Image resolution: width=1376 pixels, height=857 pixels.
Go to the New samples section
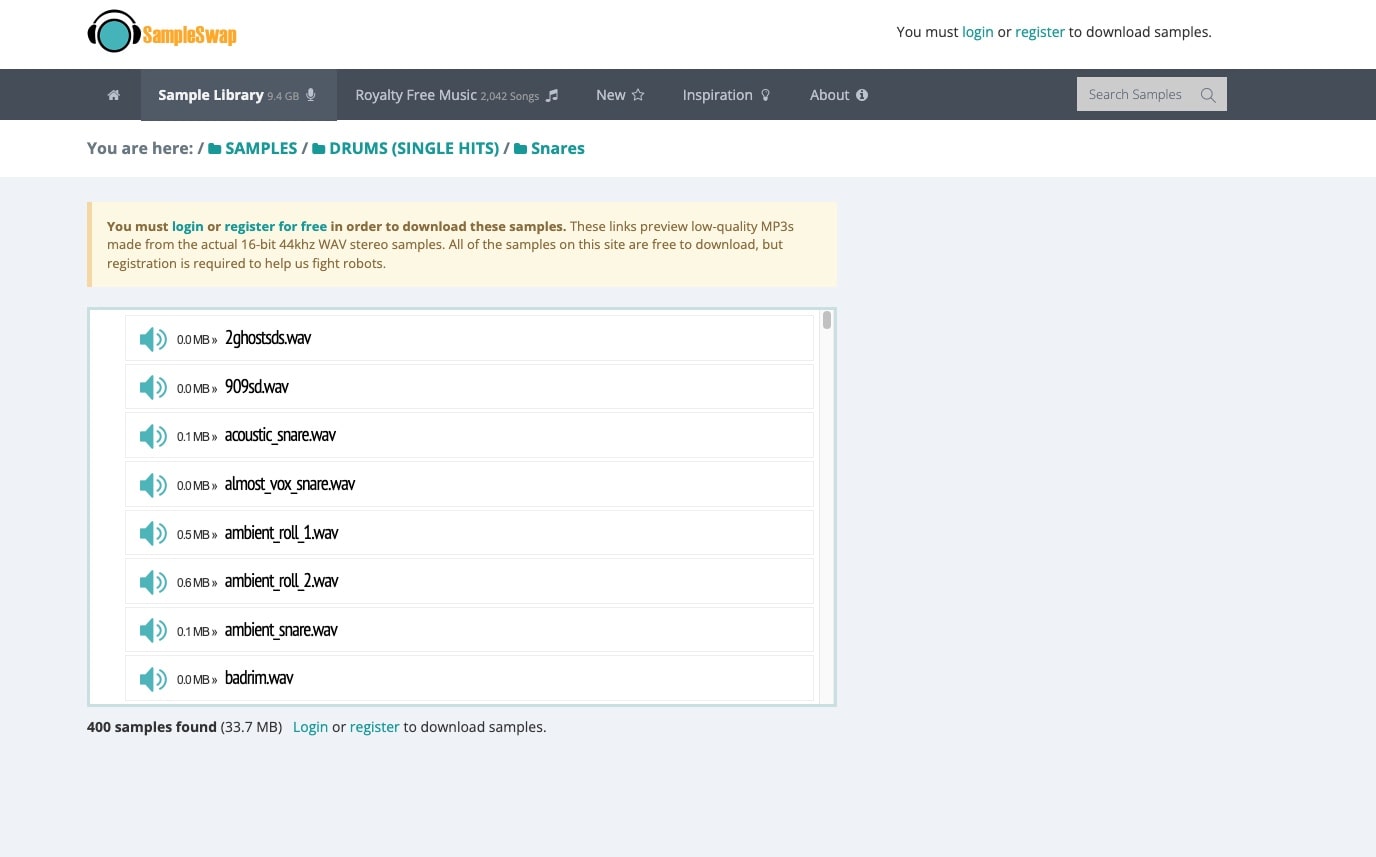tap(620, 95)
